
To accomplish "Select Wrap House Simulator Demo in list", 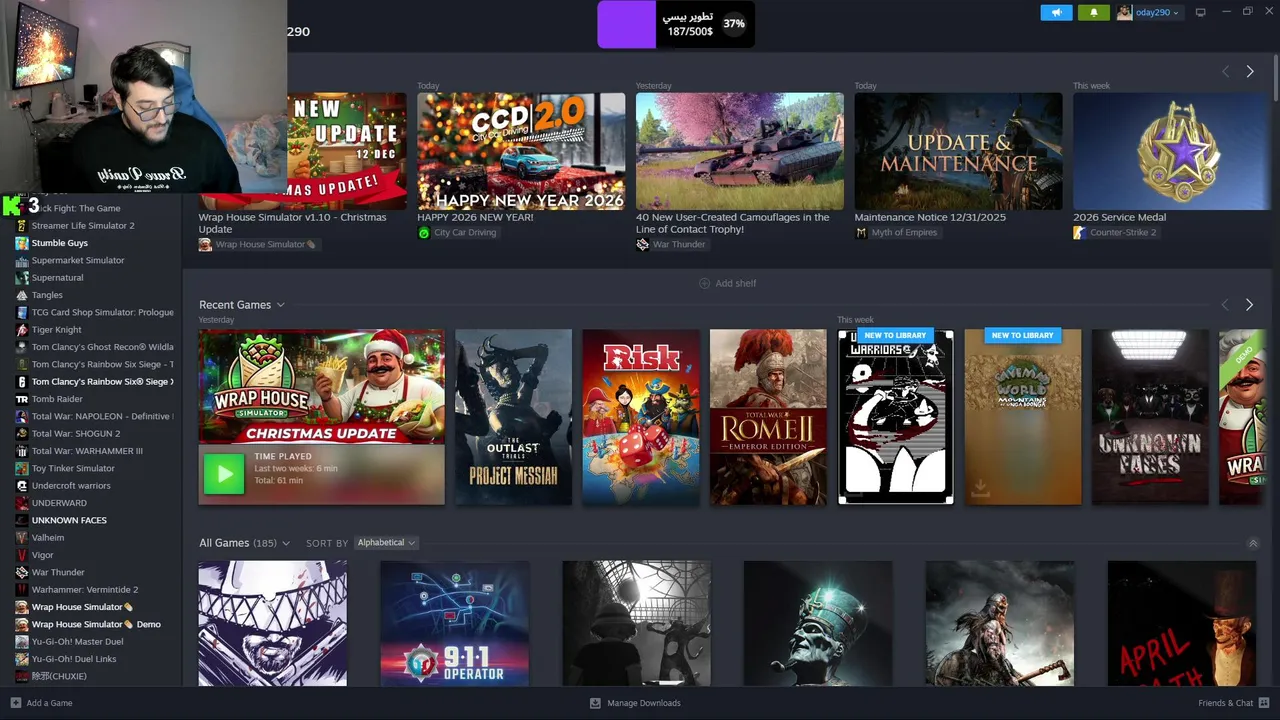I will [x=96, y=624].
